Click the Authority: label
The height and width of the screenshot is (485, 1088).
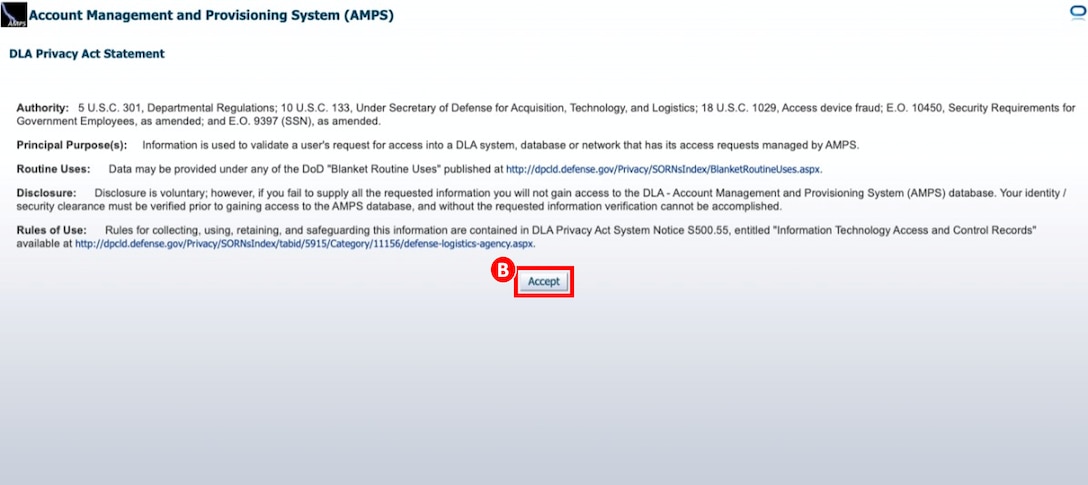pos(43,108)
